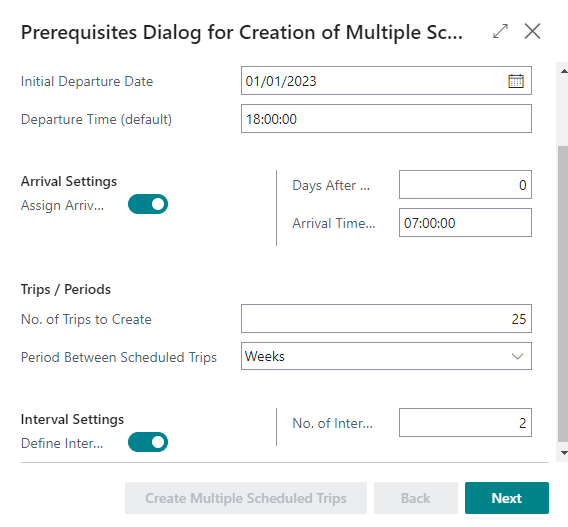
Task: Click the chevron arrow on the Weeks combo box
Action: point(517,356)
